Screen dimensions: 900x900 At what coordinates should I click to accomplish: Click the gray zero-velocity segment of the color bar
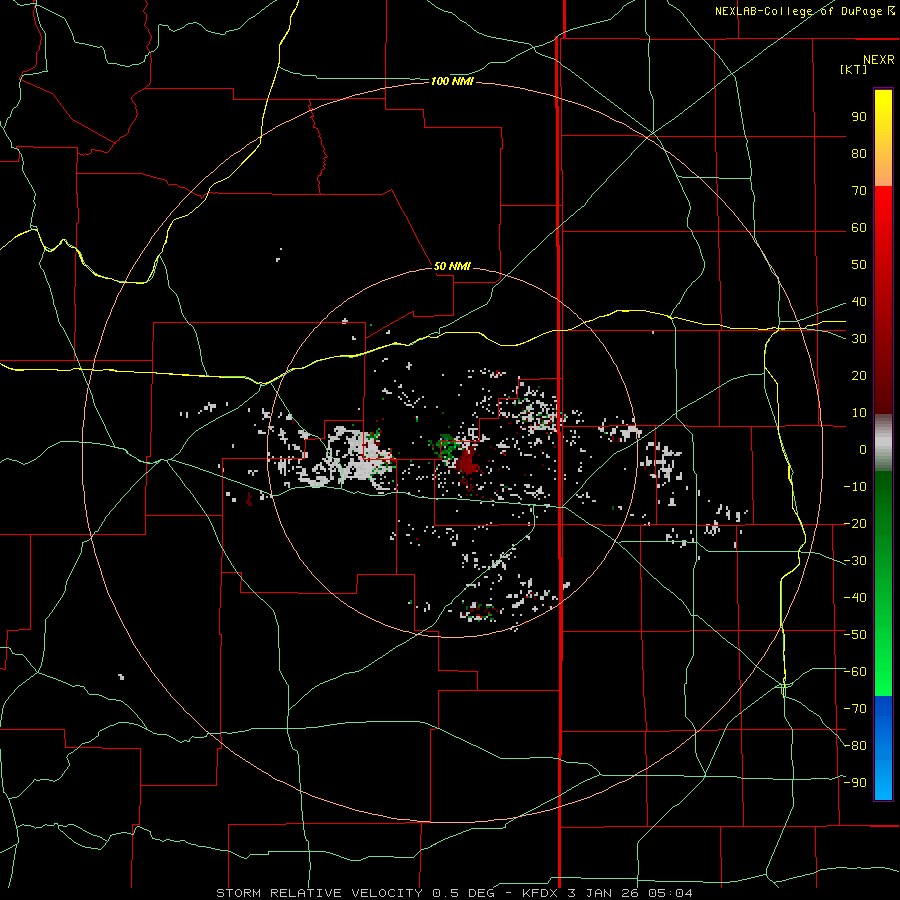[x=883, y=443]
